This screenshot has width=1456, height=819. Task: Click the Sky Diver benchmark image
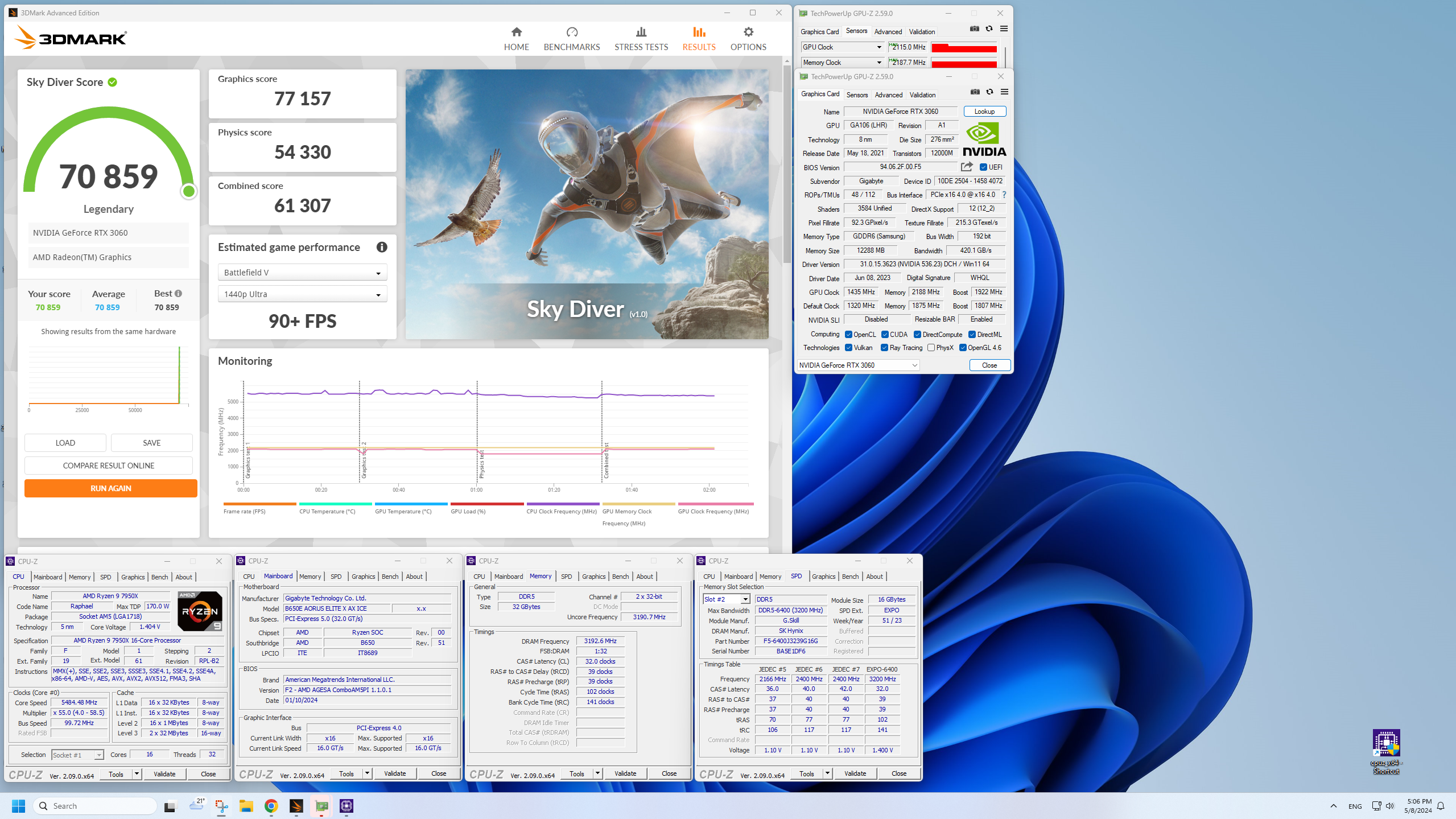(x=587, y=204)
